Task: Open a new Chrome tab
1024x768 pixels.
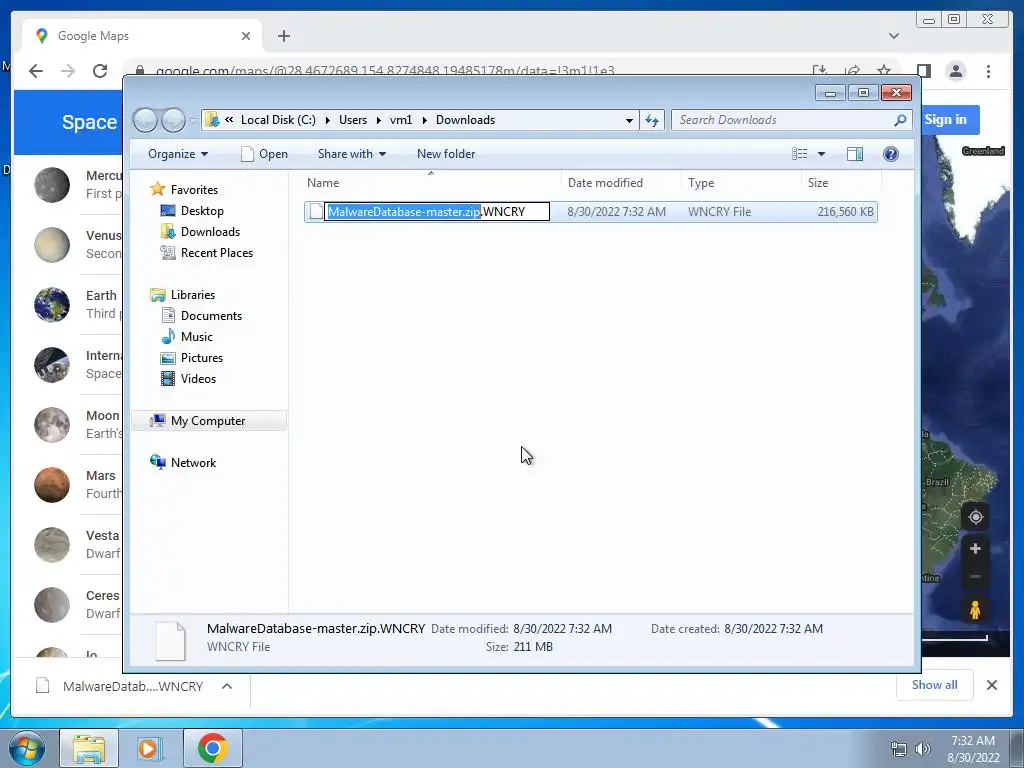Action: pos(283,36)
